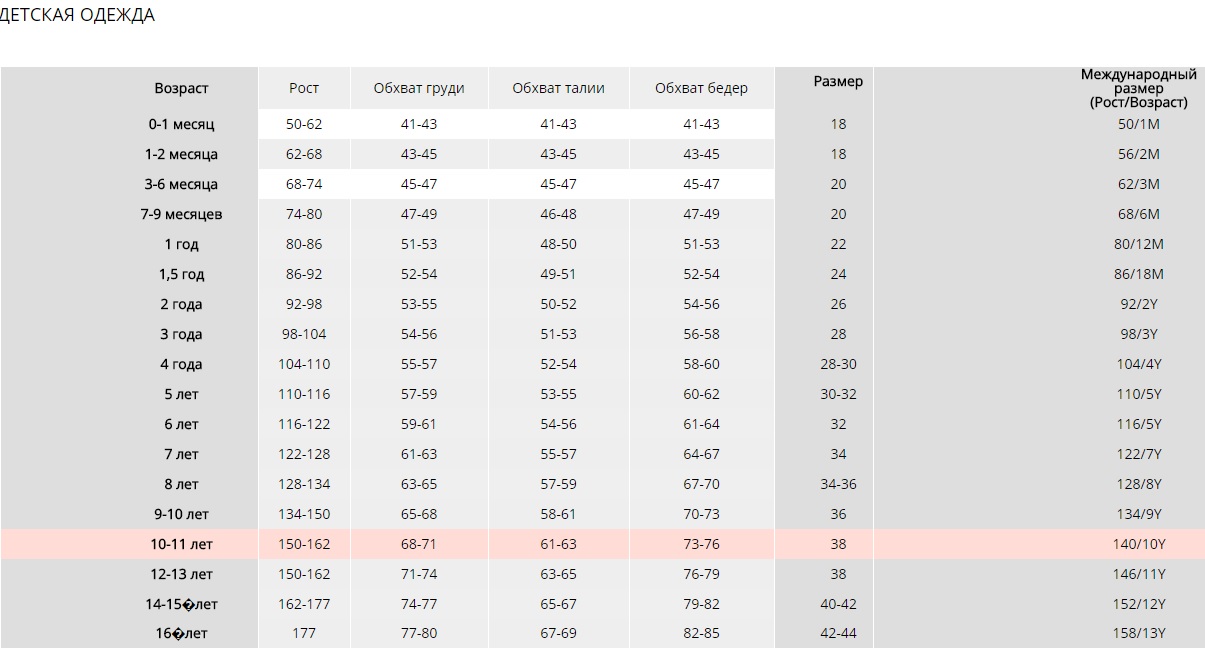Select size cell '28-30'
Screen dimensions: 1205x650
(838, 364)
